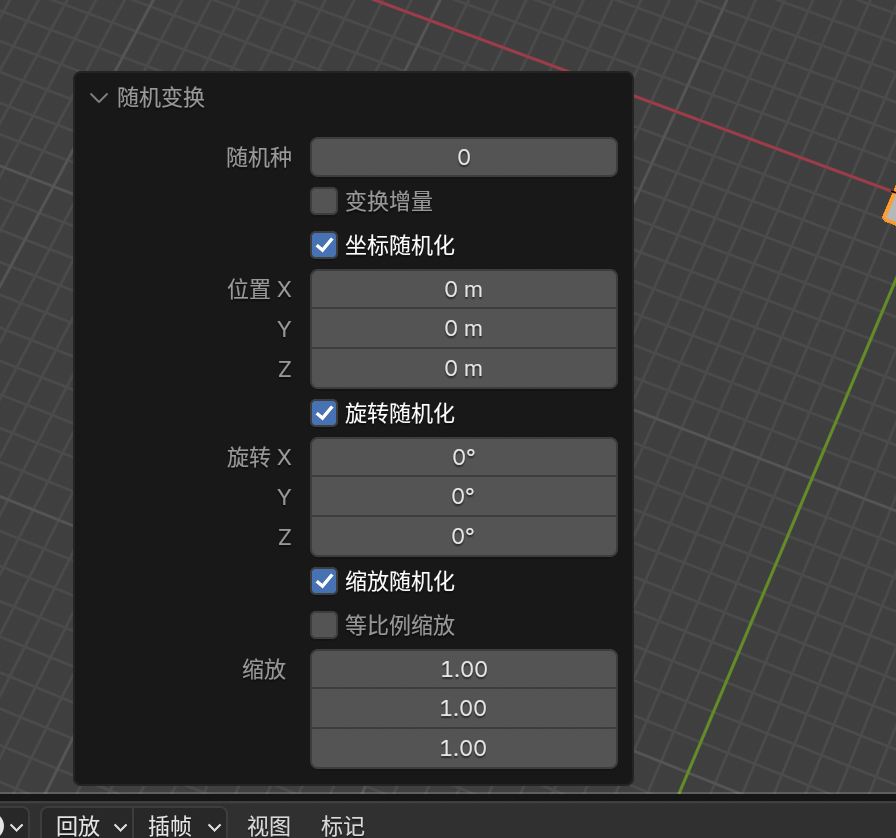Disable the 旋转随机化 checkbox
896x838 pixels.
pos(324,413)
